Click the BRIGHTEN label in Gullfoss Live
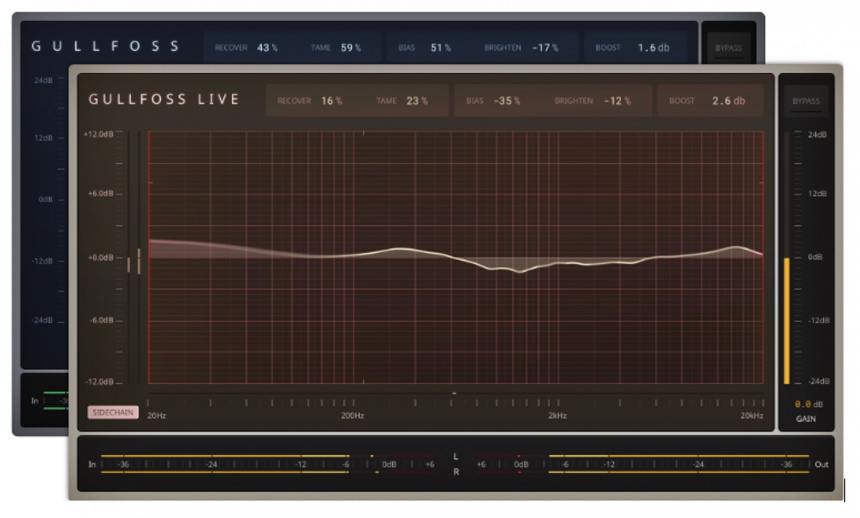 point(574,101)
